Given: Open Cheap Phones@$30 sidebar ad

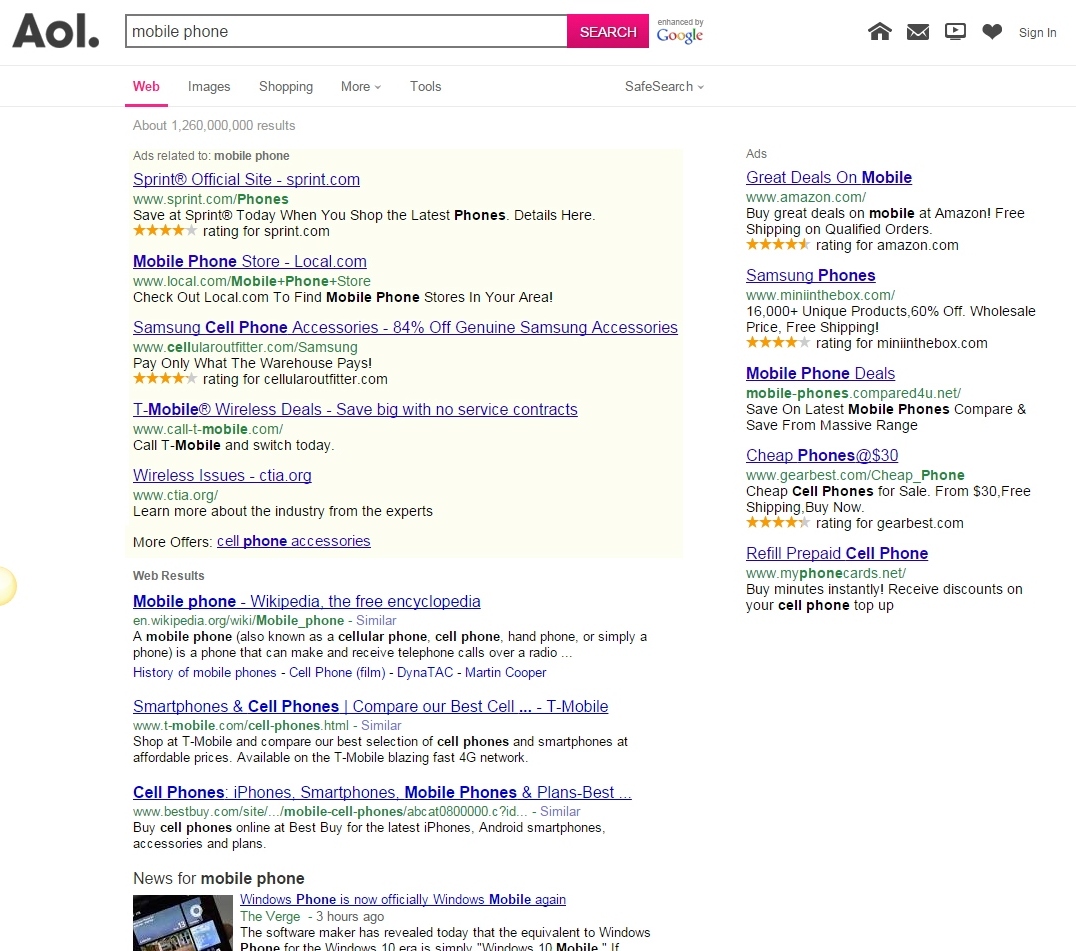Looking at the screenshot, I should click(x=822, y=456).
